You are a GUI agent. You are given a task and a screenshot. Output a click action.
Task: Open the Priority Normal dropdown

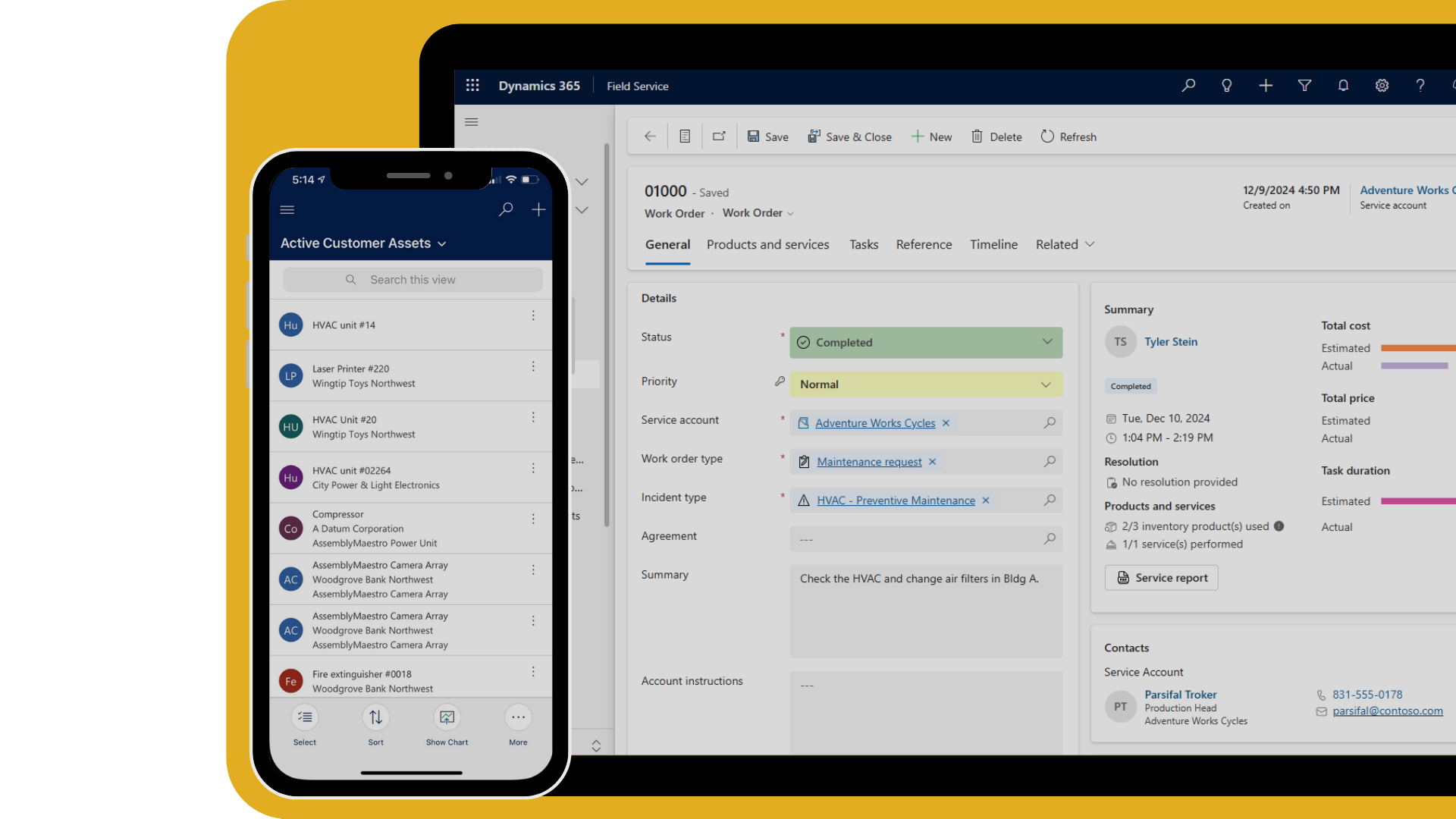[1046, 384]
